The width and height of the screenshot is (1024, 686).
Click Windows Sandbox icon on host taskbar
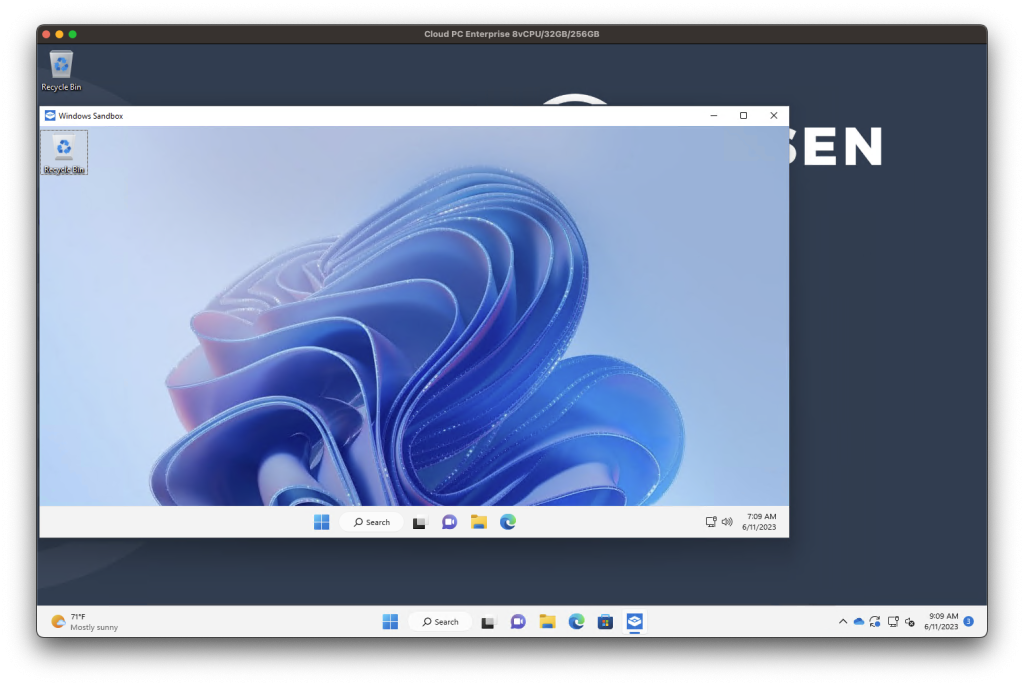634,622
